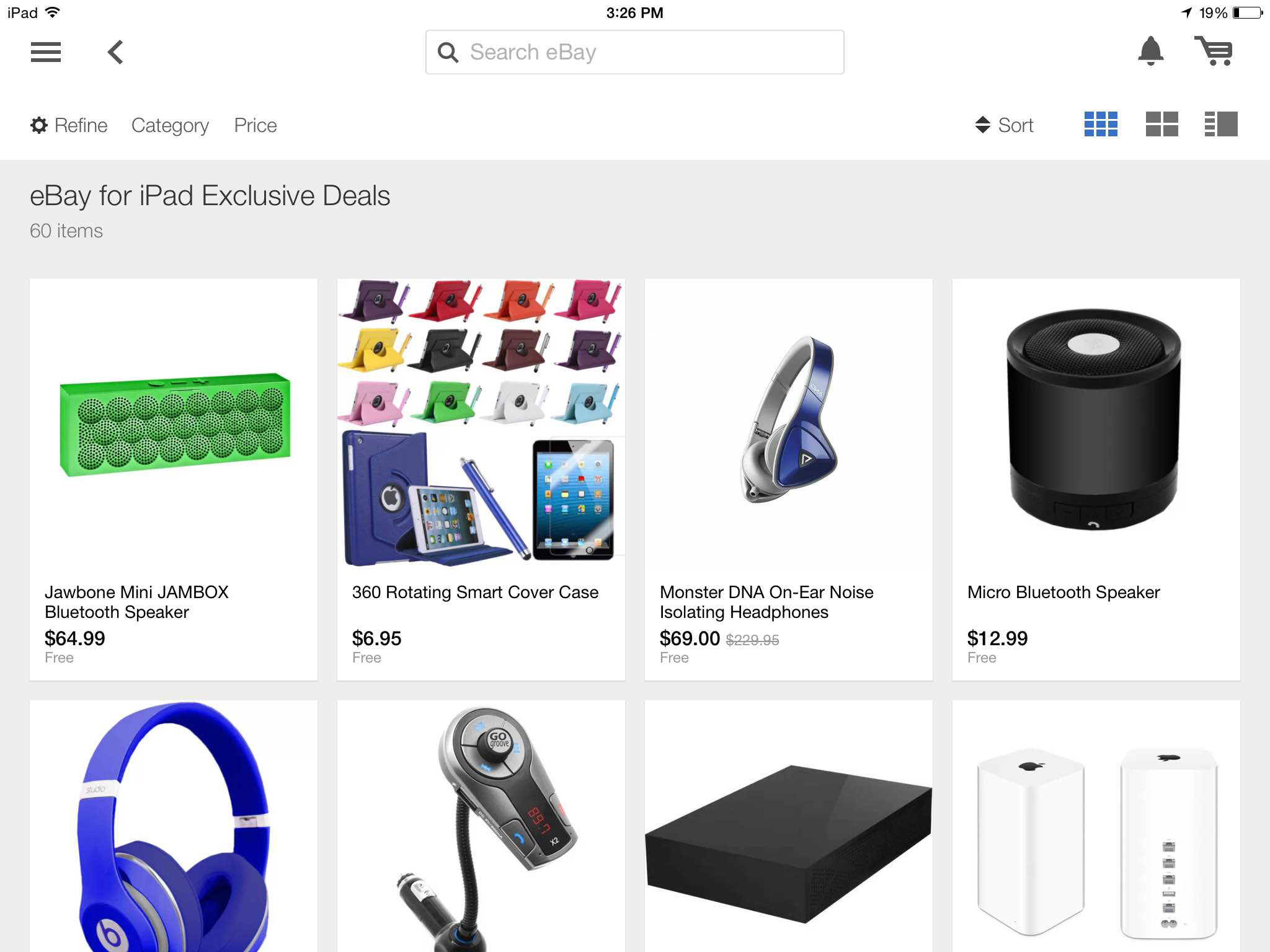Expand the Price filter
The image size is (1270, 952).
[255, 125]
